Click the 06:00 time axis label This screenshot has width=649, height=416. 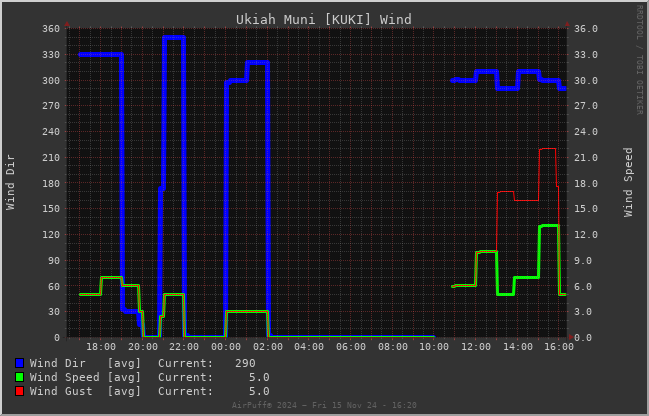(351, 346)
